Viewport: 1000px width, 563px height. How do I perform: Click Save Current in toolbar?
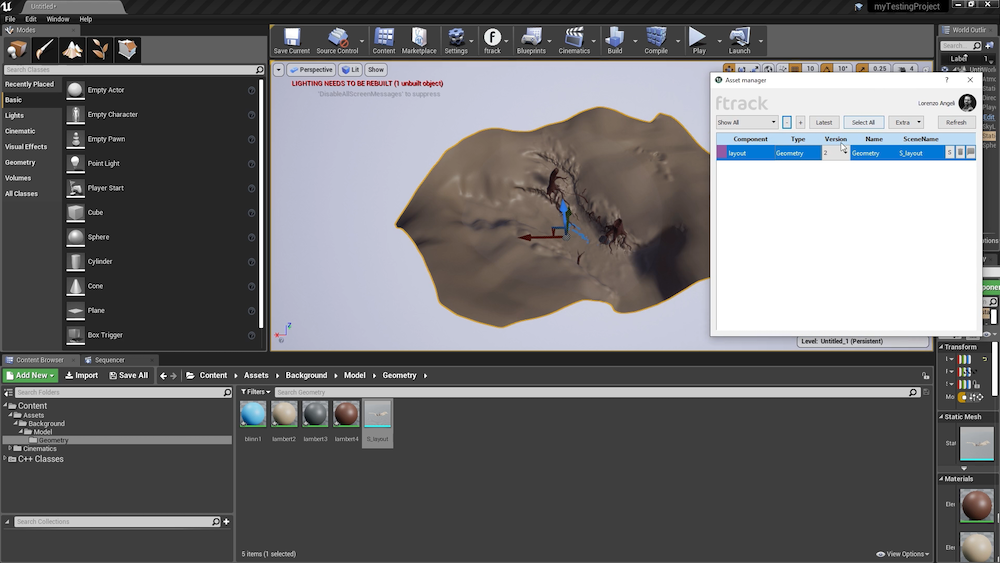[291, 41]
